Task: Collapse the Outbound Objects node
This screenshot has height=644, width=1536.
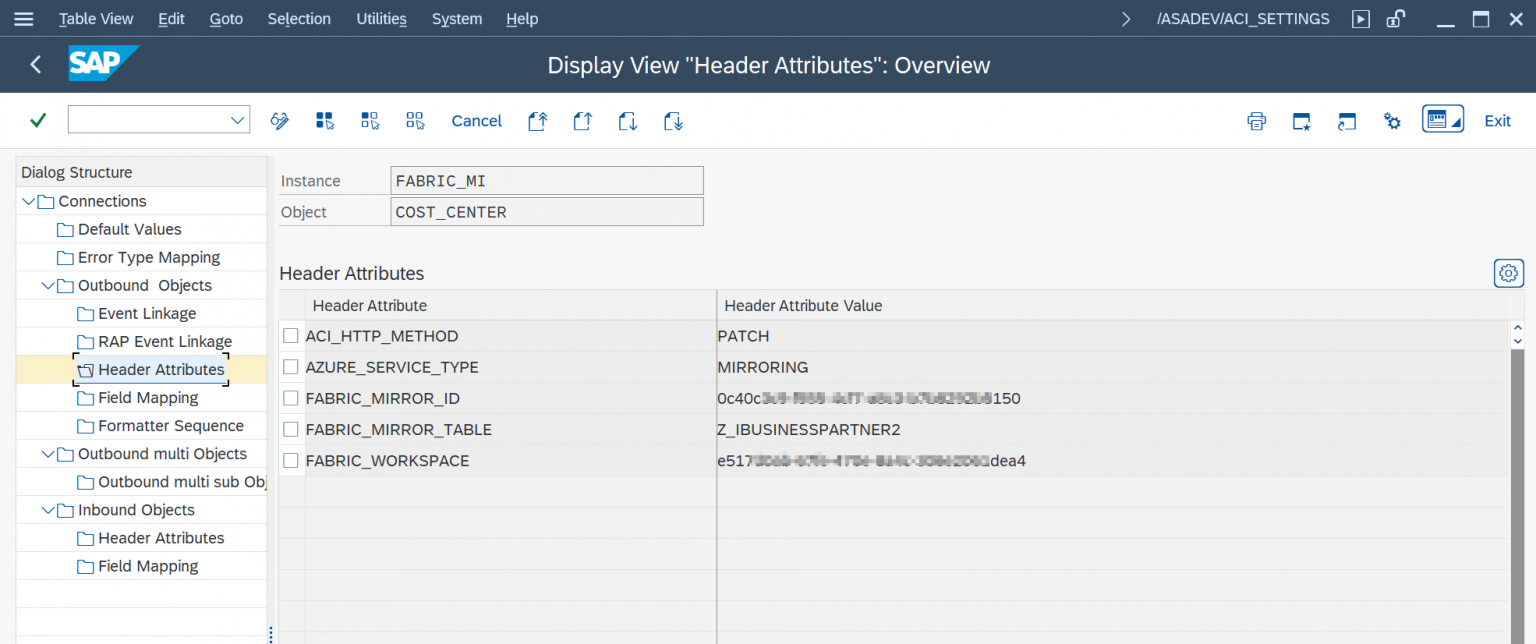Action: [x=47, y=285]
